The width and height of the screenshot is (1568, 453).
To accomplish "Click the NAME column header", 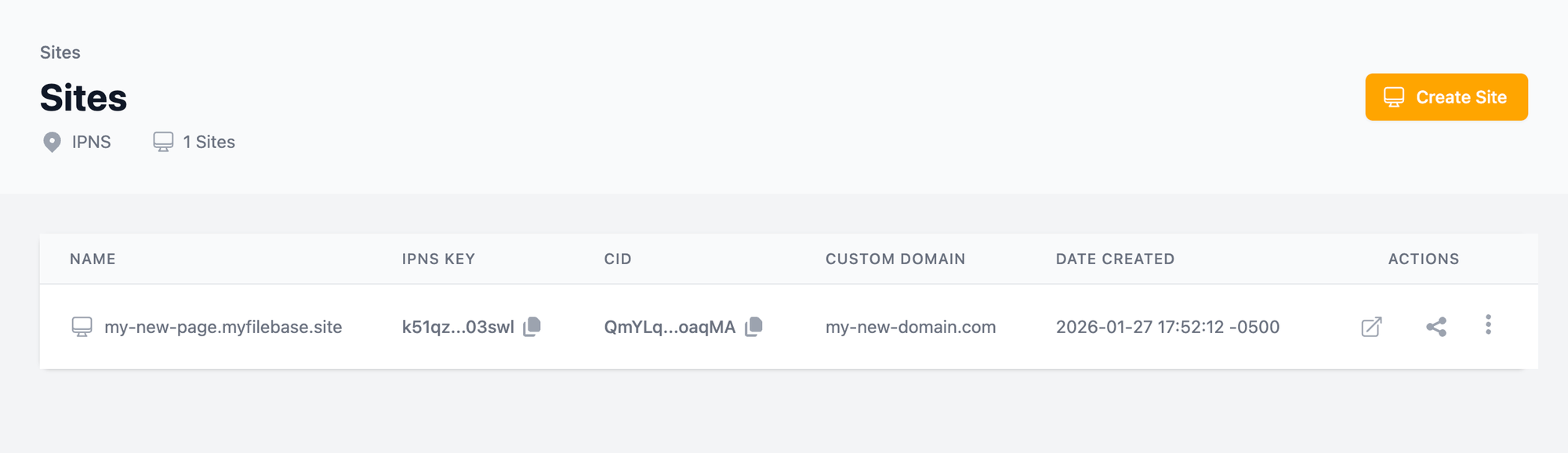I will coord(93,259).
